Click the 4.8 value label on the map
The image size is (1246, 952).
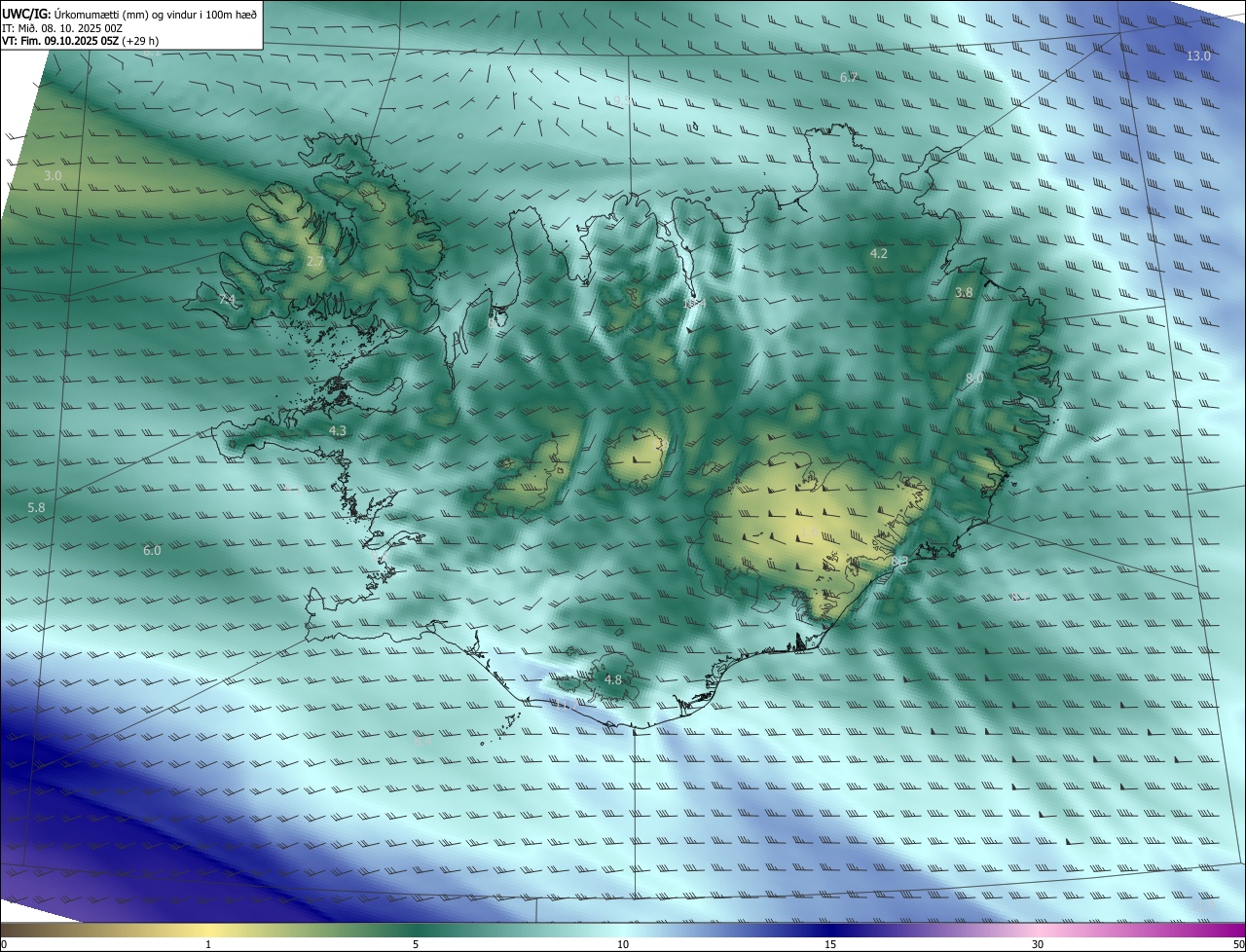pyautogui.click(x=613, y=679)
